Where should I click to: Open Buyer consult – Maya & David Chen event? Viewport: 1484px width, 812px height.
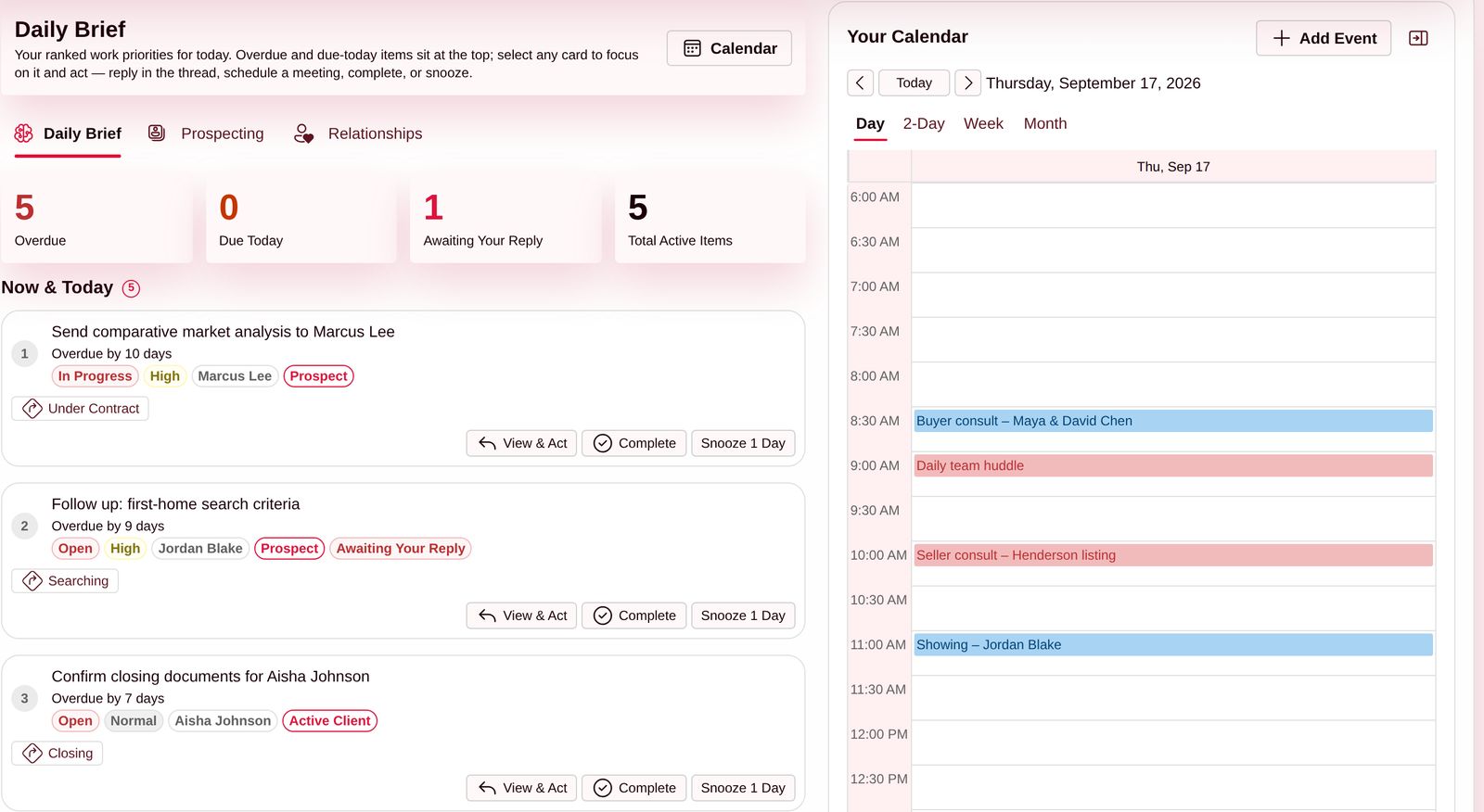pos(1173,421)
